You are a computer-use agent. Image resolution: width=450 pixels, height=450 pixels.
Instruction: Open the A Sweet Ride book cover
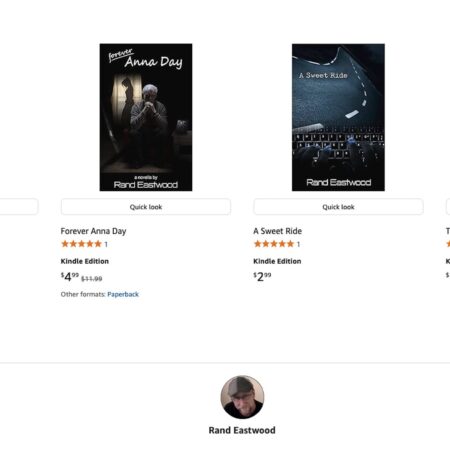pos(338,117)
